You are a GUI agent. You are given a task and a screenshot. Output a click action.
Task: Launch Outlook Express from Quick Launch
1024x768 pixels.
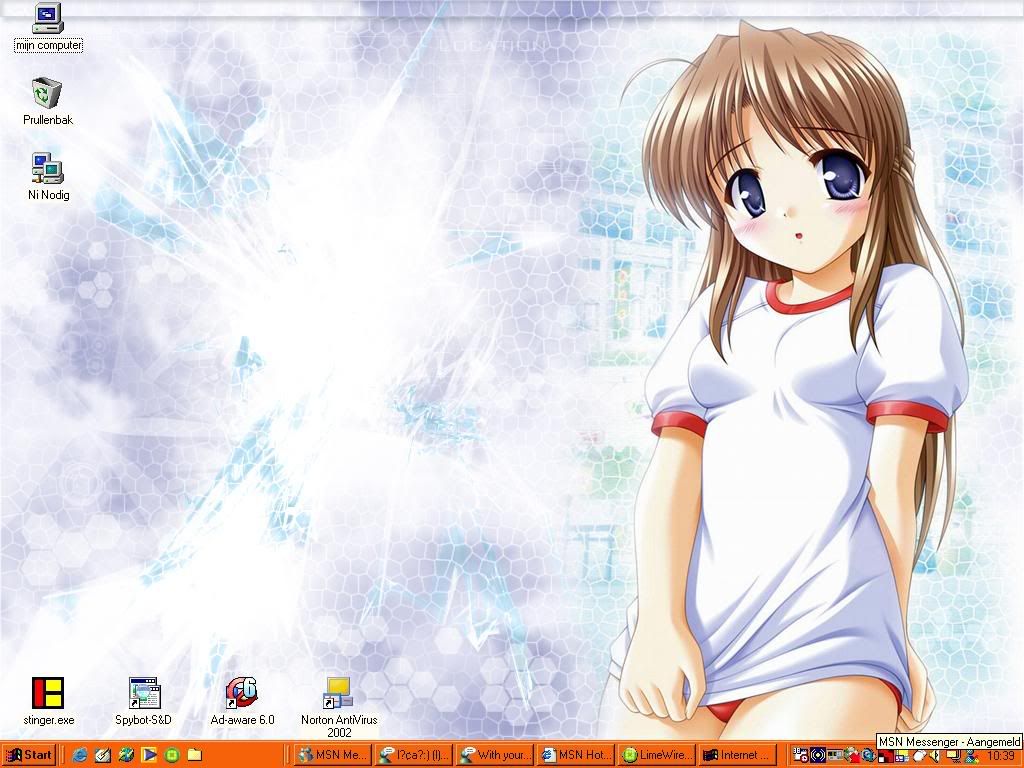pyautogui.click(x=103, y=755)
